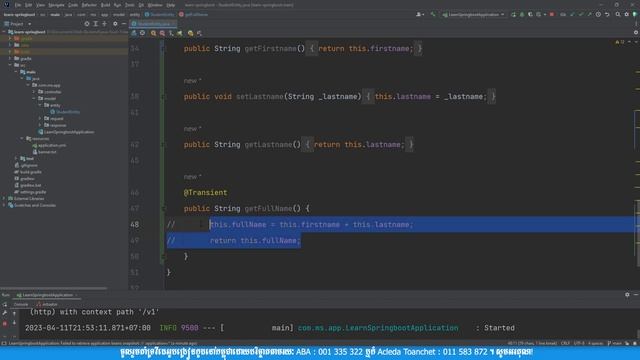
Task: Click the hammer Build Project icon
Action: (433, 14)
